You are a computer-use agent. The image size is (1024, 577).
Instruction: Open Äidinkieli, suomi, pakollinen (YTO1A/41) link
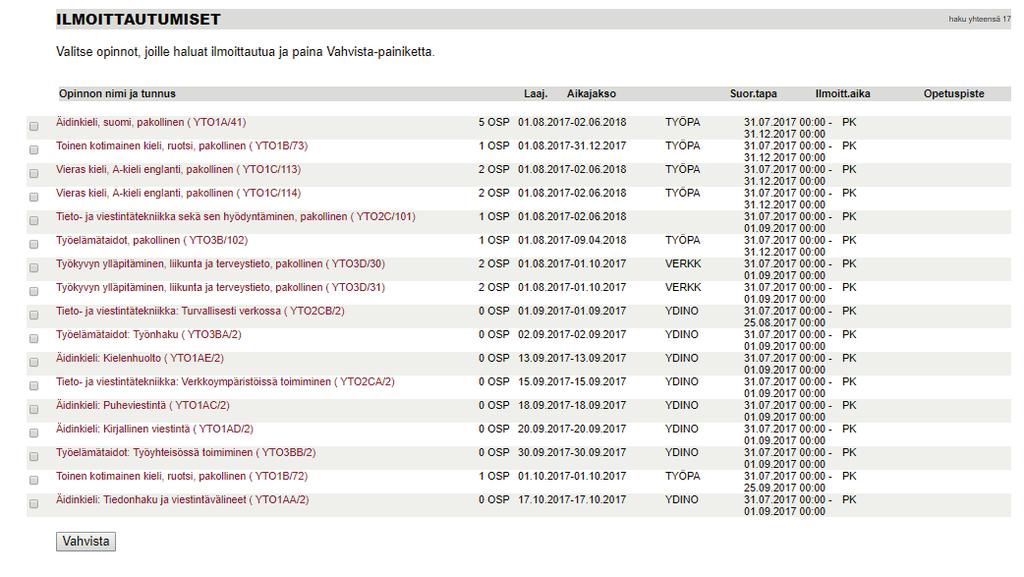(151, 122)
